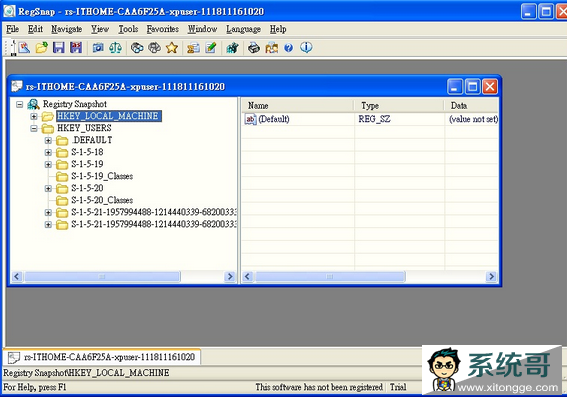
Task: Click the edit note pencil icon
Action: (211, 47)
